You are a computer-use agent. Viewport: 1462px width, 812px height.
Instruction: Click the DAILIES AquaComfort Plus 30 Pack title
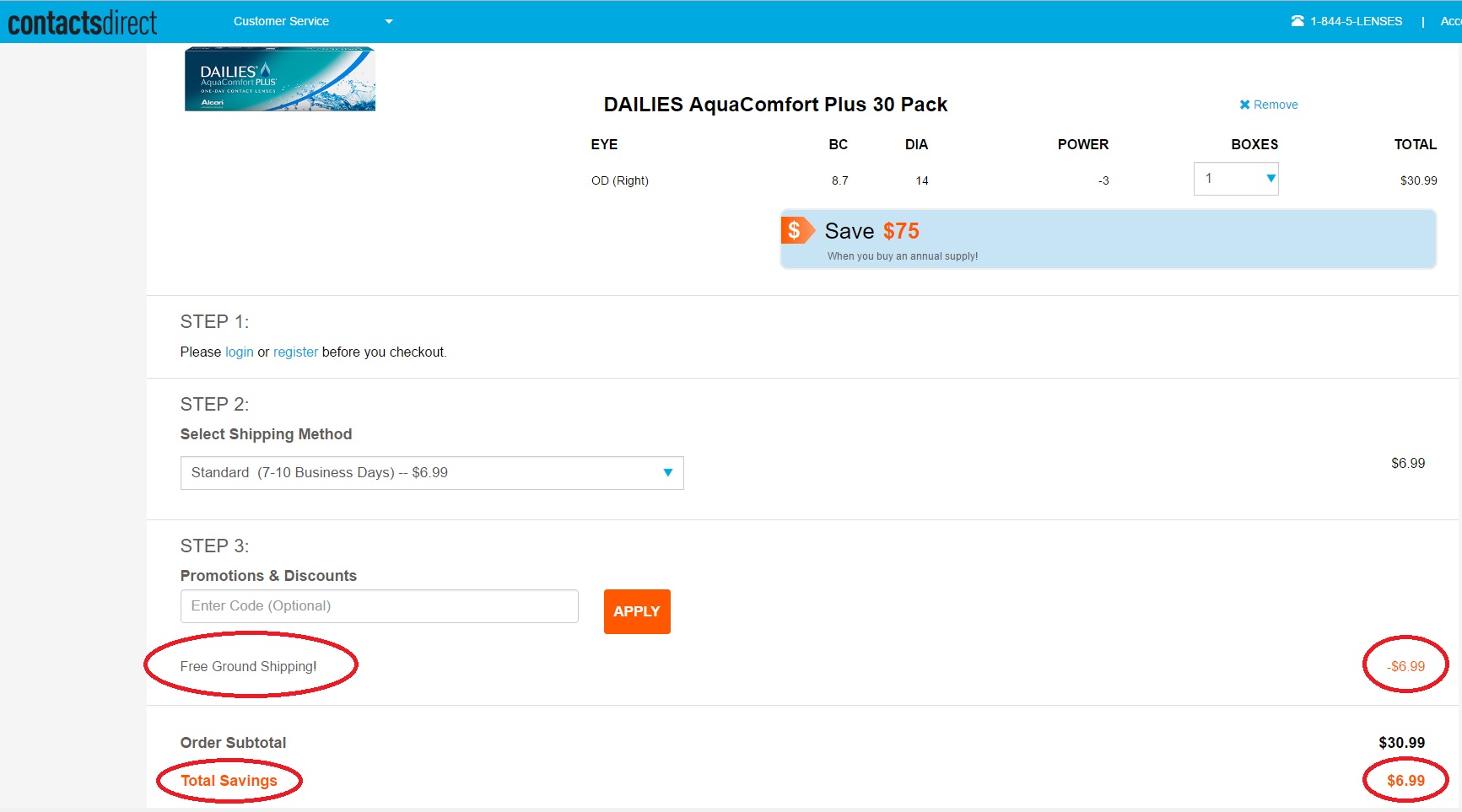tap(775, 105)
